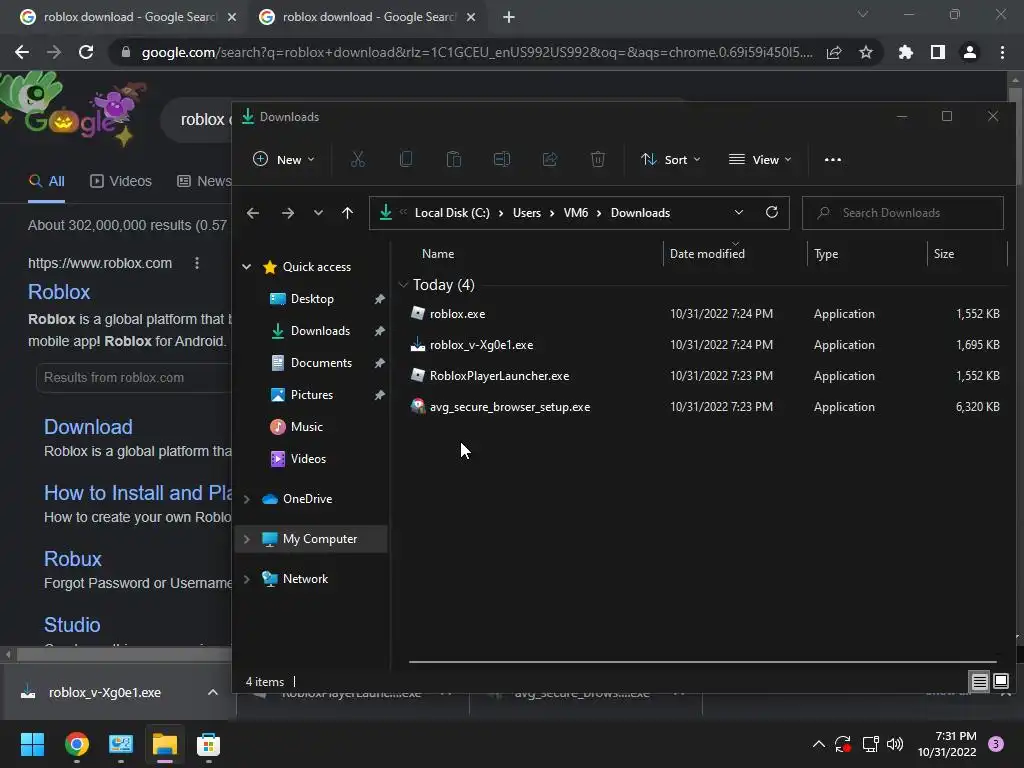
Task: Switch to second roblox download Chrome tab
Action: [367, 17]
